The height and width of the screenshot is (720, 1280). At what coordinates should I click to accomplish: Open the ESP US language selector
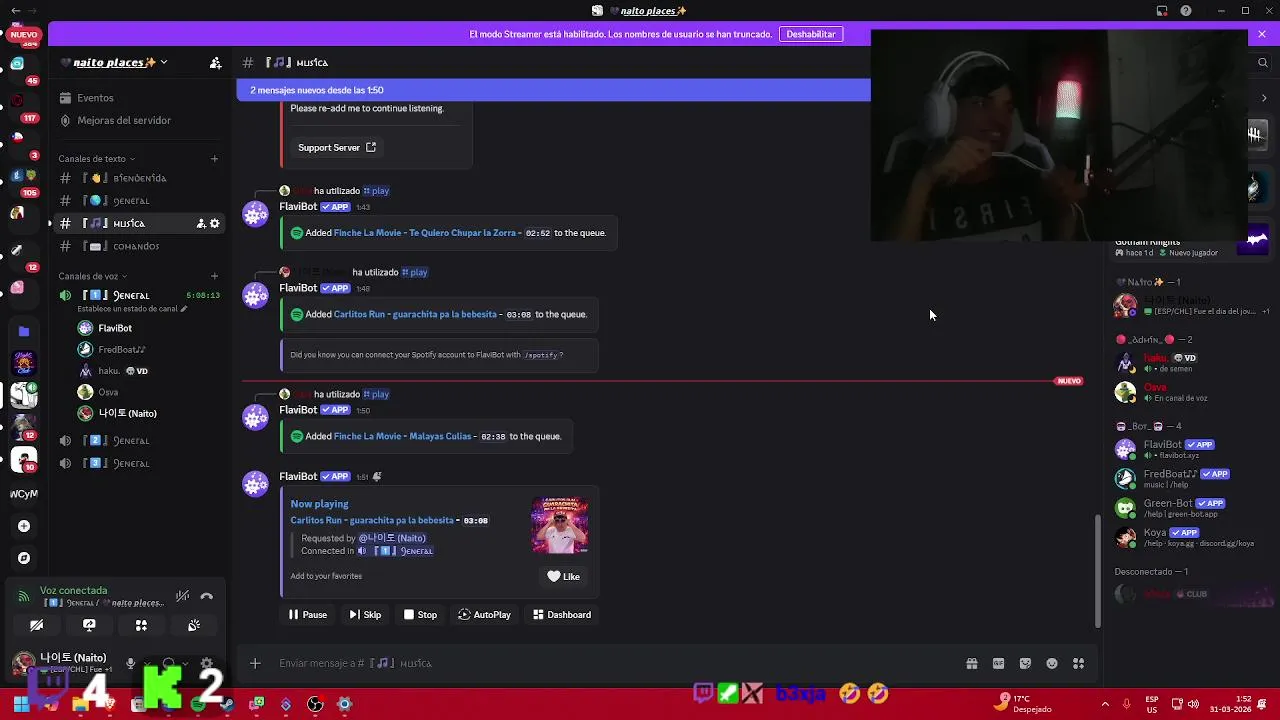1152,704
